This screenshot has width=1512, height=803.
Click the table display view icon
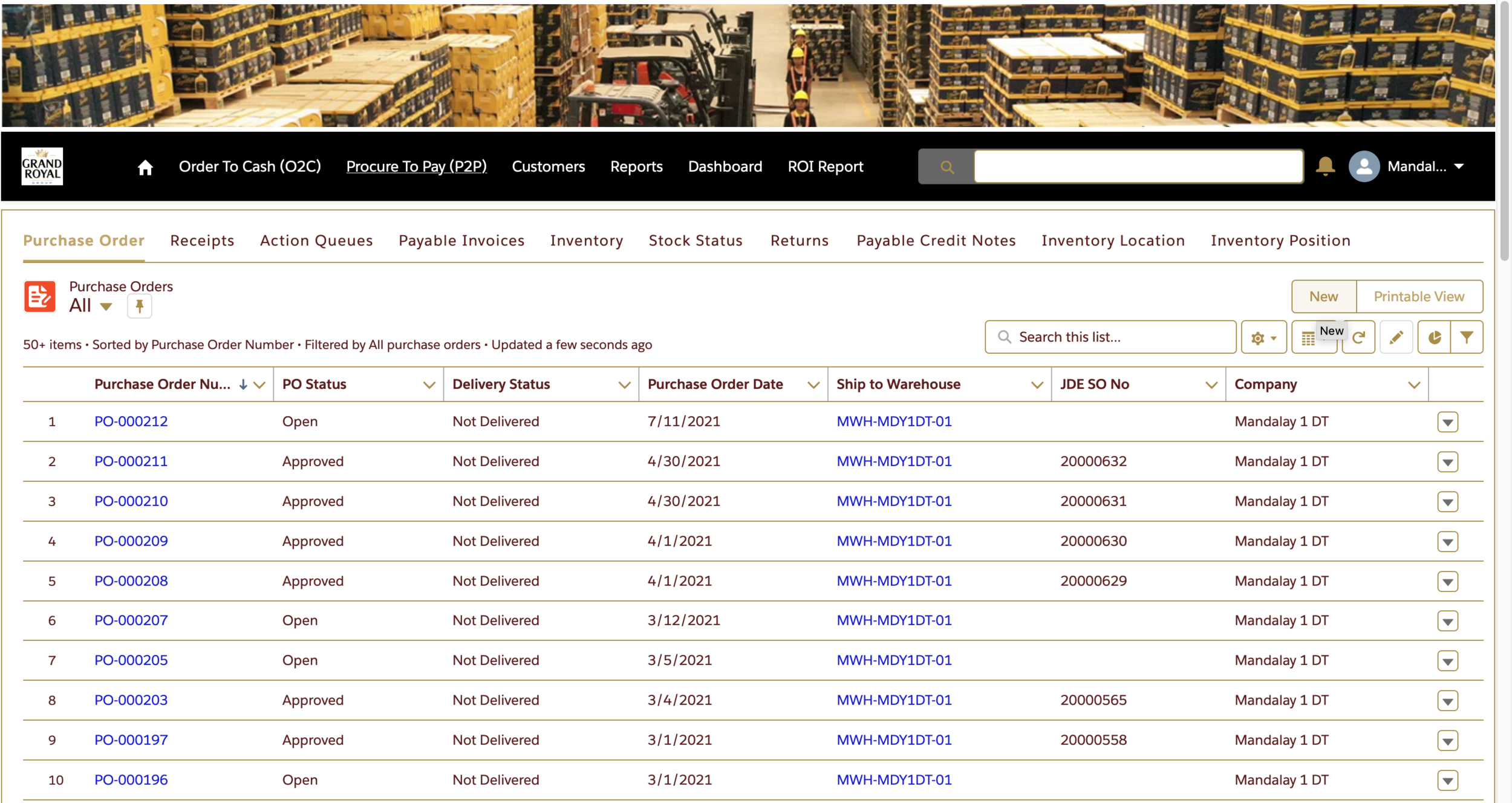[x=1308, y=339]
